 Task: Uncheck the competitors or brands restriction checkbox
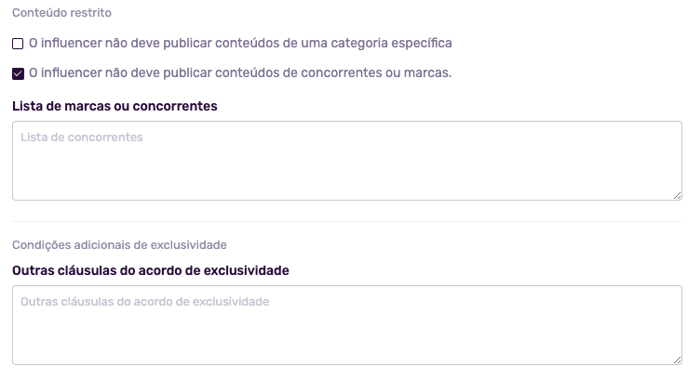pos(18,73)
